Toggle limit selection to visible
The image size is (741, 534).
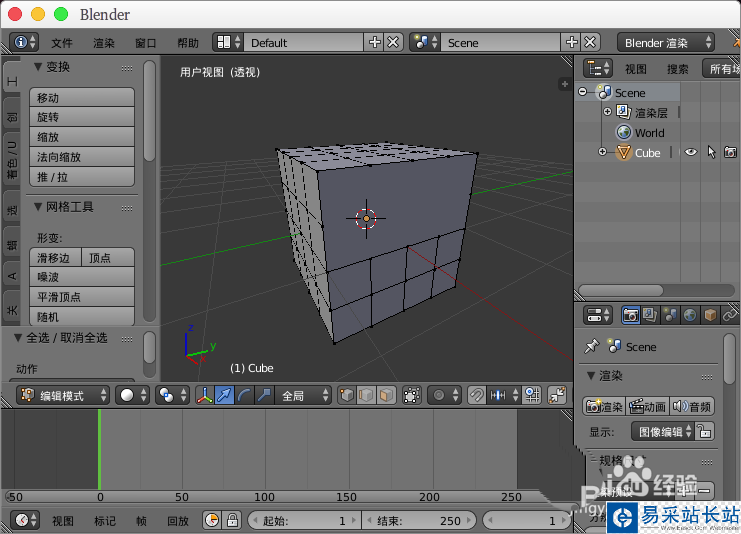click(412, 395)
